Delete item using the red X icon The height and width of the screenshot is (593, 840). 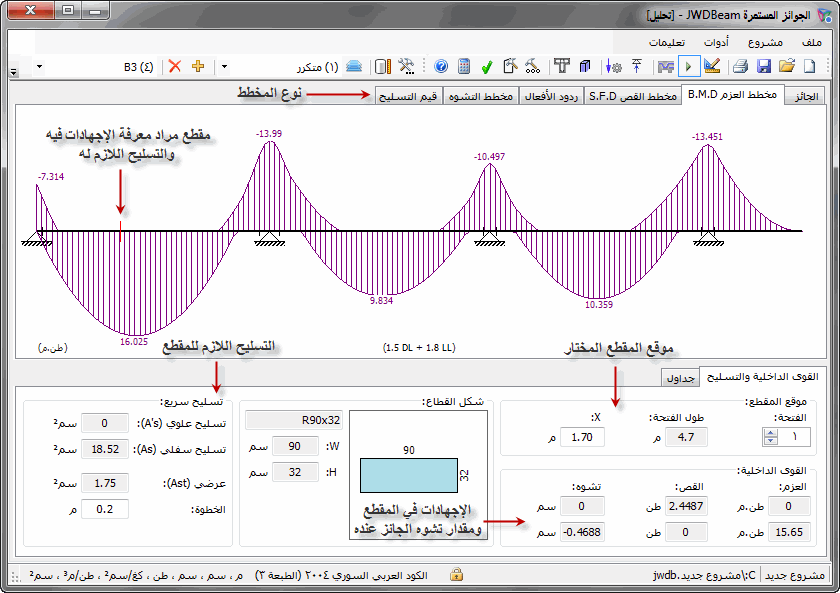pyautogui.click(x=175, y=67)
